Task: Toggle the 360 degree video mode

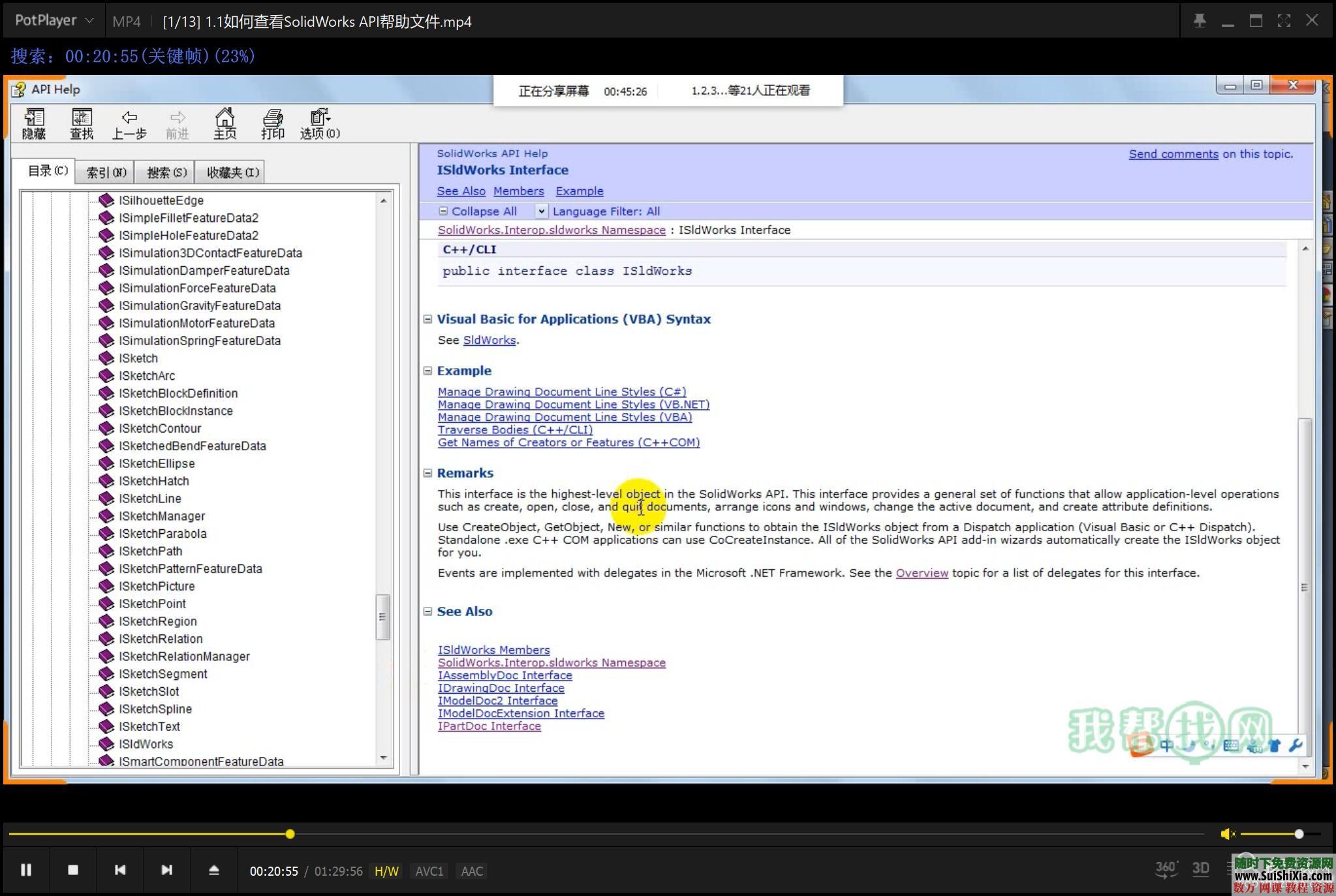Action: (x=1166, y=869)
